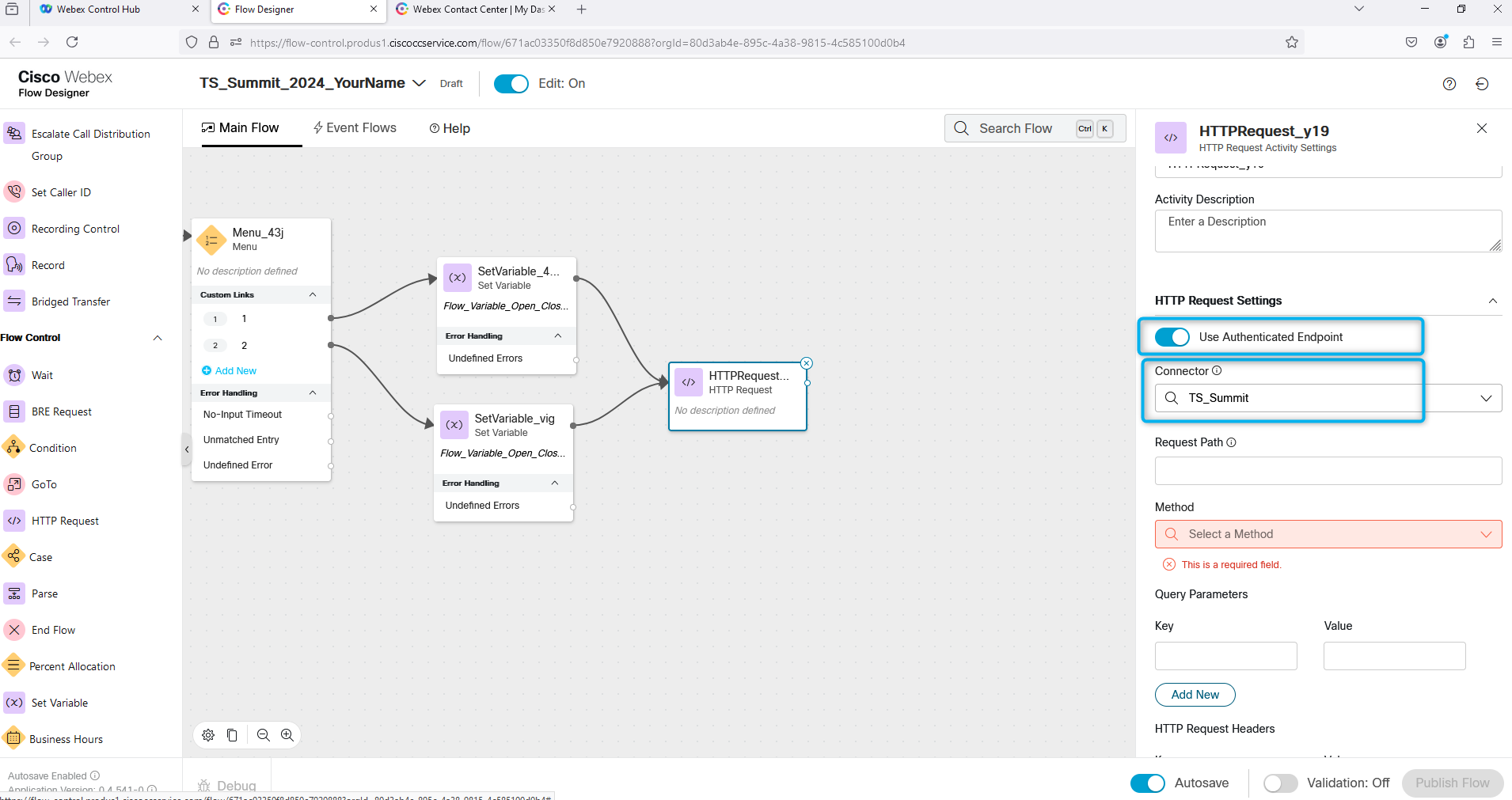
Task: Click the query parameter Key field
Action: click(1226, 656)
